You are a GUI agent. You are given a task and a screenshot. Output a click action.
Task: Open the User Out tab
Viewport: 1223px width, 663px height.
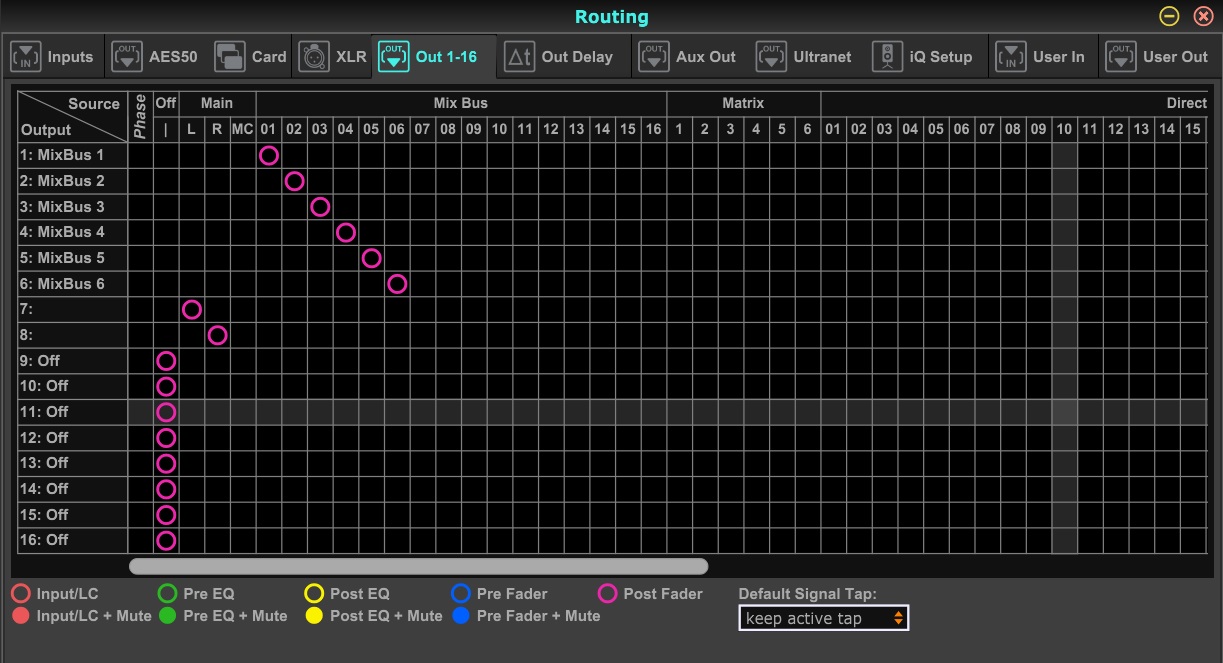tap(1159, 57)
